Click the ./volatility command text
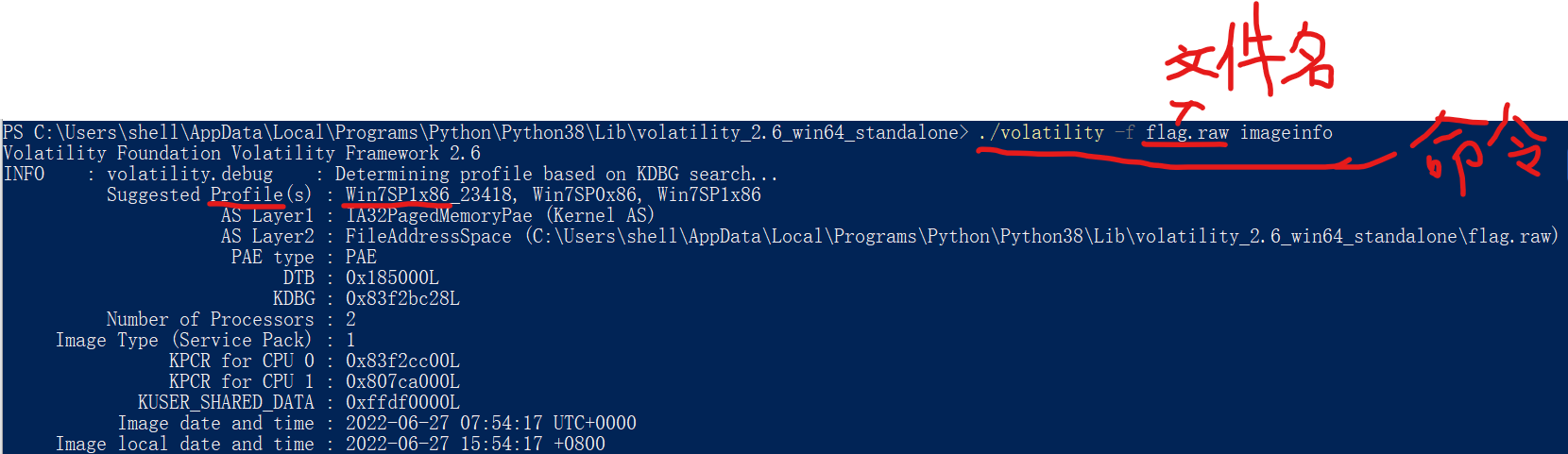Image resolution: width=1568 pixels, height=454 pixels. [x=1041, y=133]
